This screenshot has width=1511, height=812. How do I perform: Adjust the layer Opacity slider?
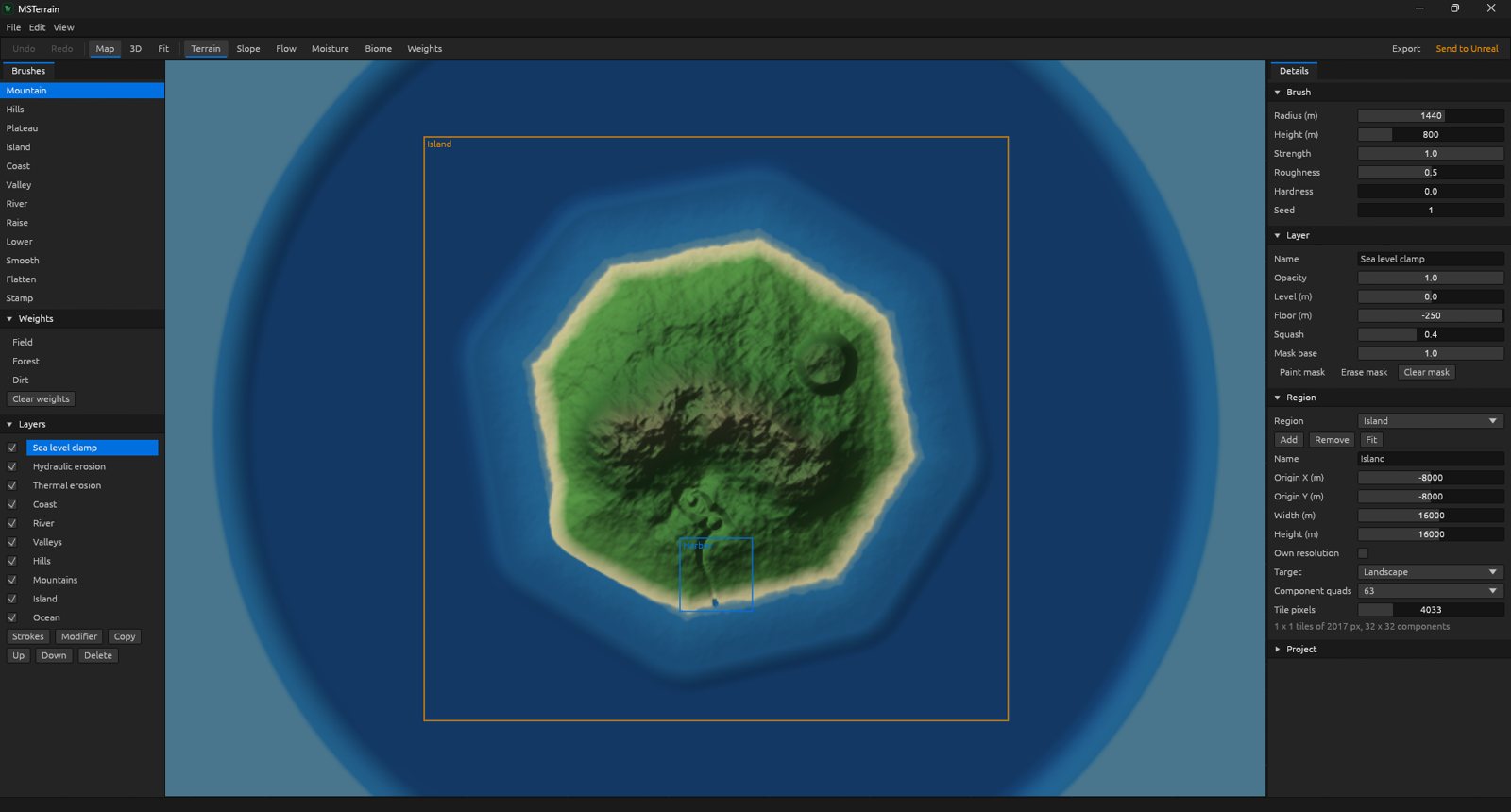1431,279
